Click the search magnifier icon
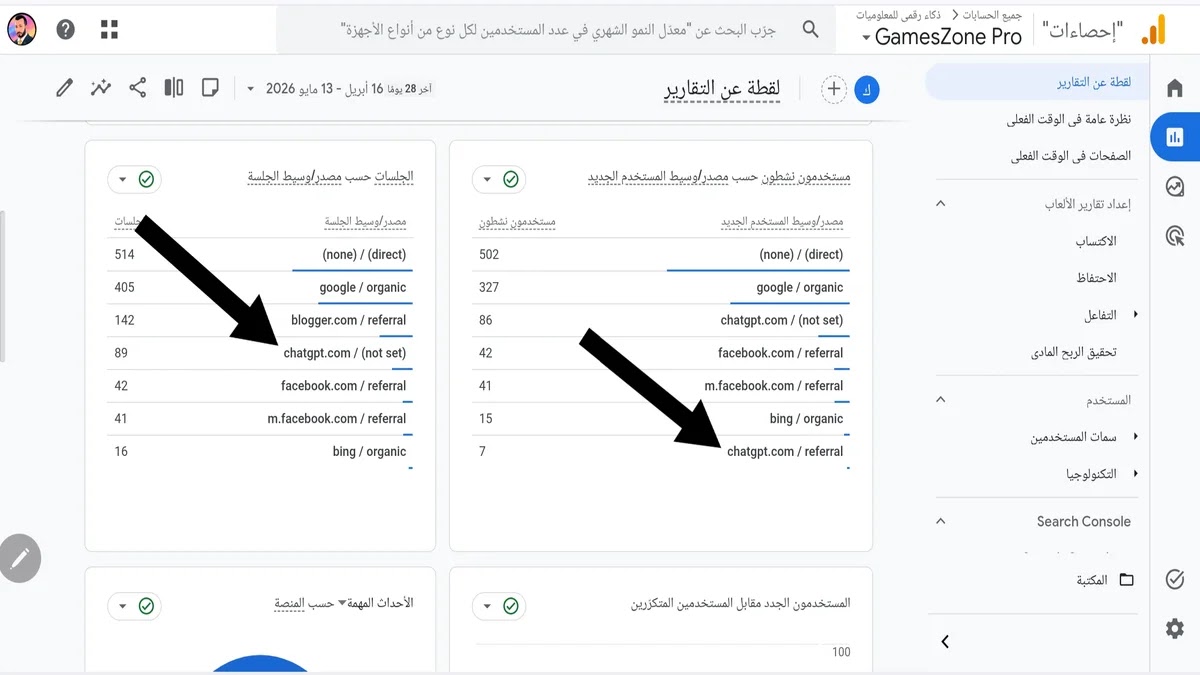 pyautogui.click(x=812, y=30)
